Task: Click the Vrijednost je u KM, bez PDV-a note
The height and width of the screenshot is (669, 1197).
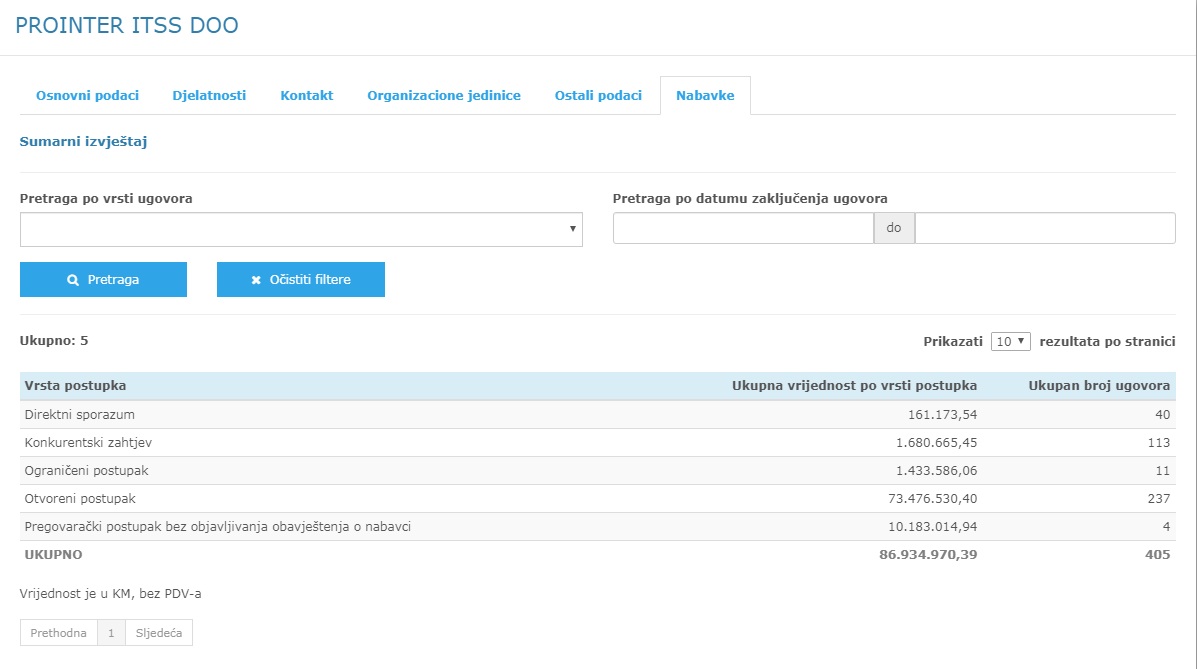Action: pos(111,593)
